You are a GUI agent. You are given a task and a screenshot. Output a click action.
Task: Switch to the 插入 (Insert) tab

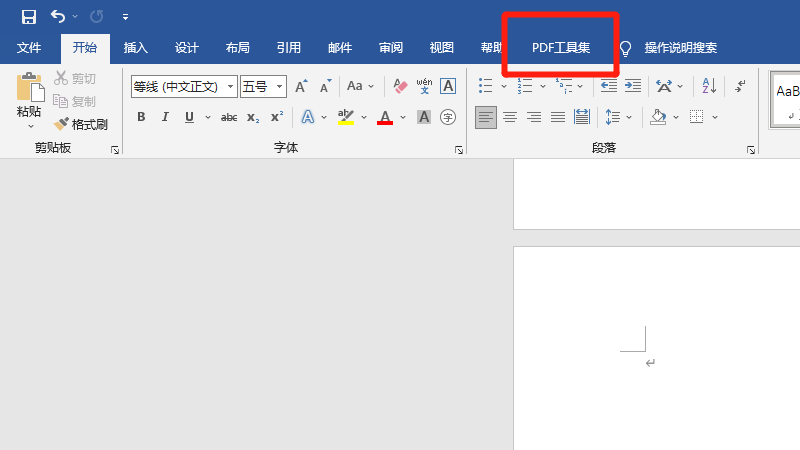136,48
